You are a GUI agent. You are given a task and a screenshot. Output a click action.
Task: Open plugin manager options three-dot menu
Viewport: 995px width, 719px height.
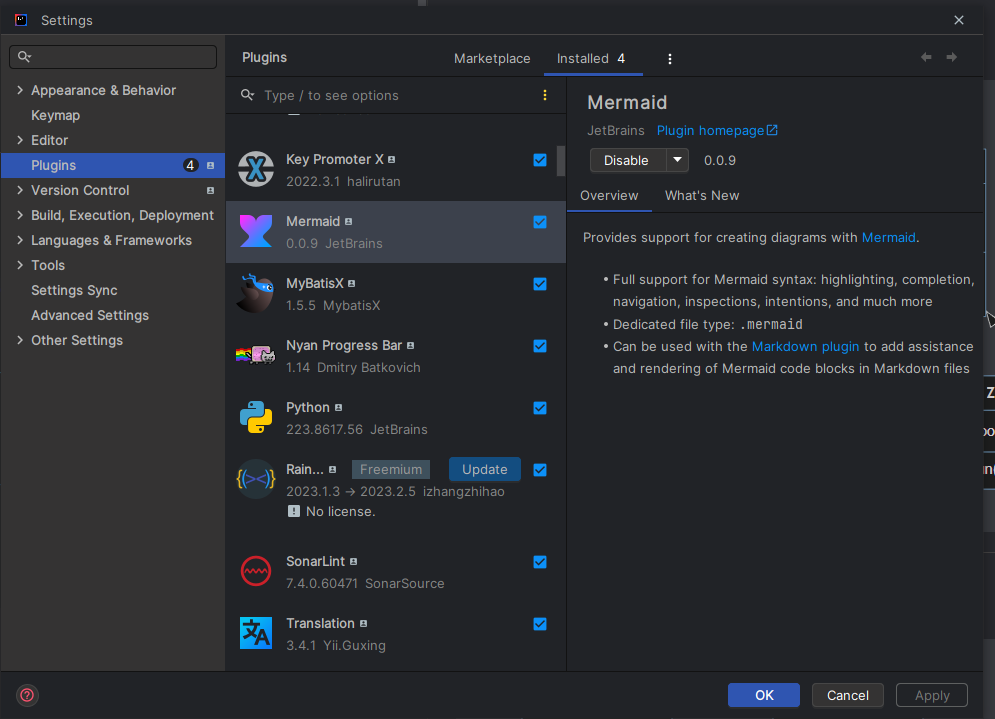point(669,59)
